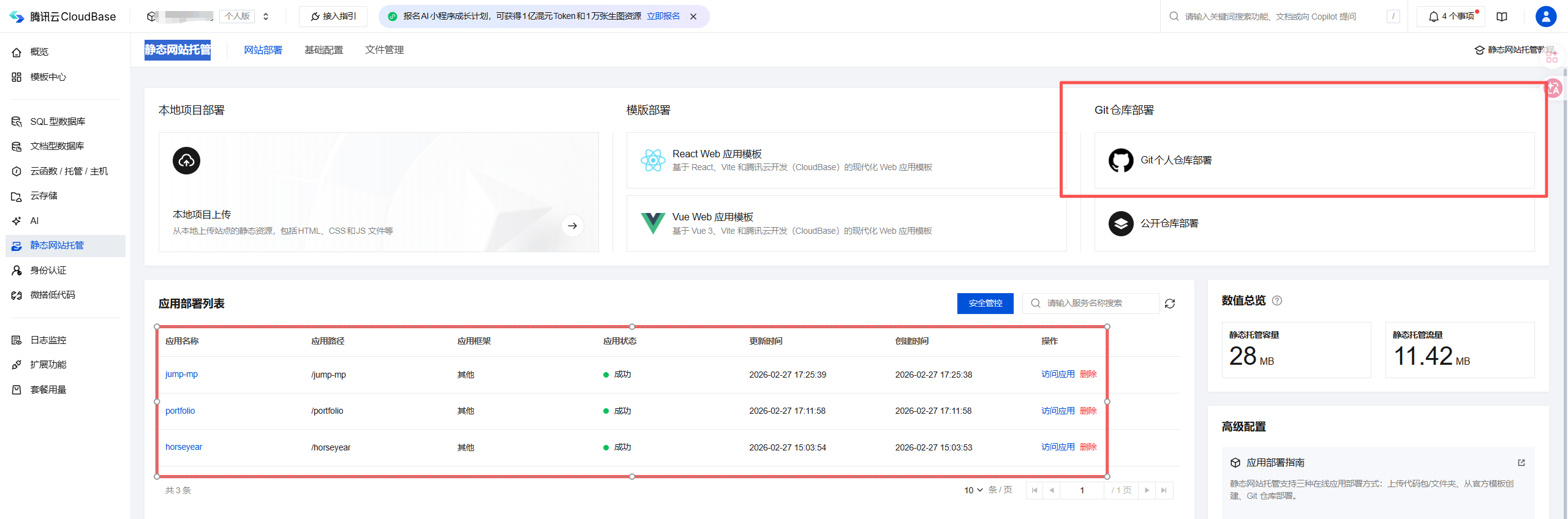This screenshot has height=519, width=1568.
Task: Open the horseyear application link
Action: pos(184,447)
